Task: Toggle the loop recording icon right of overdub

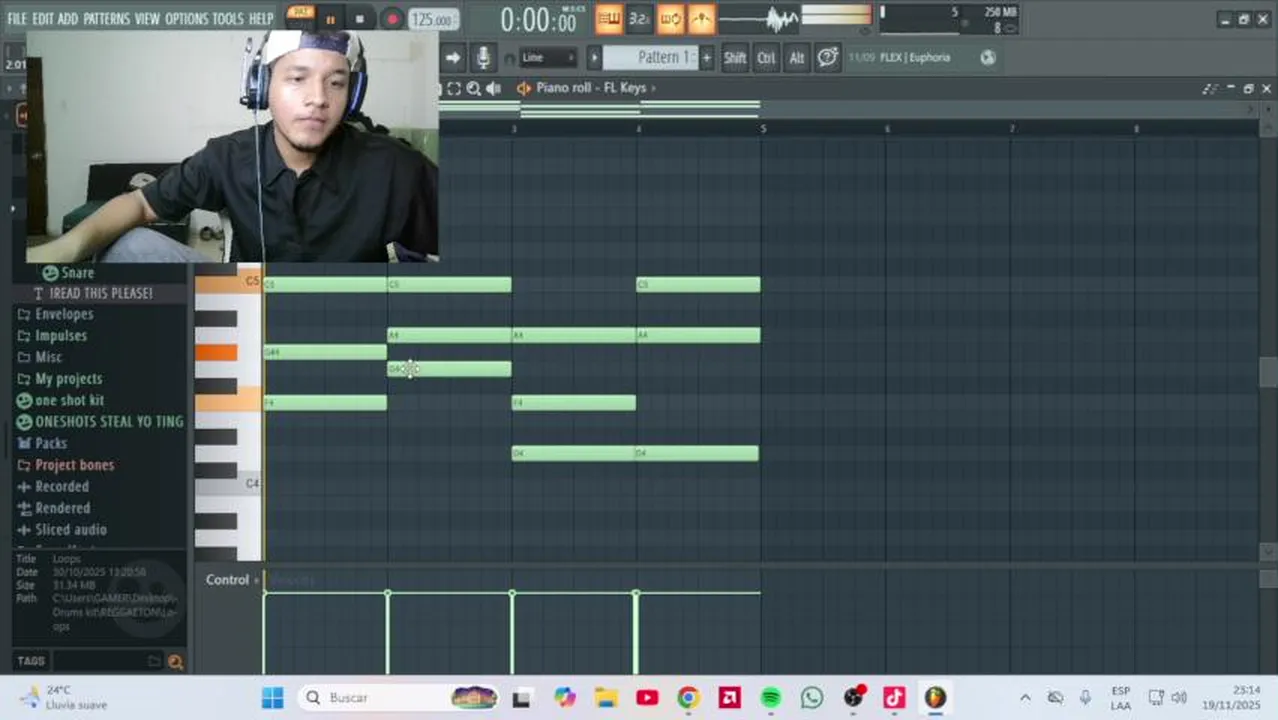Action: [701, 18]
